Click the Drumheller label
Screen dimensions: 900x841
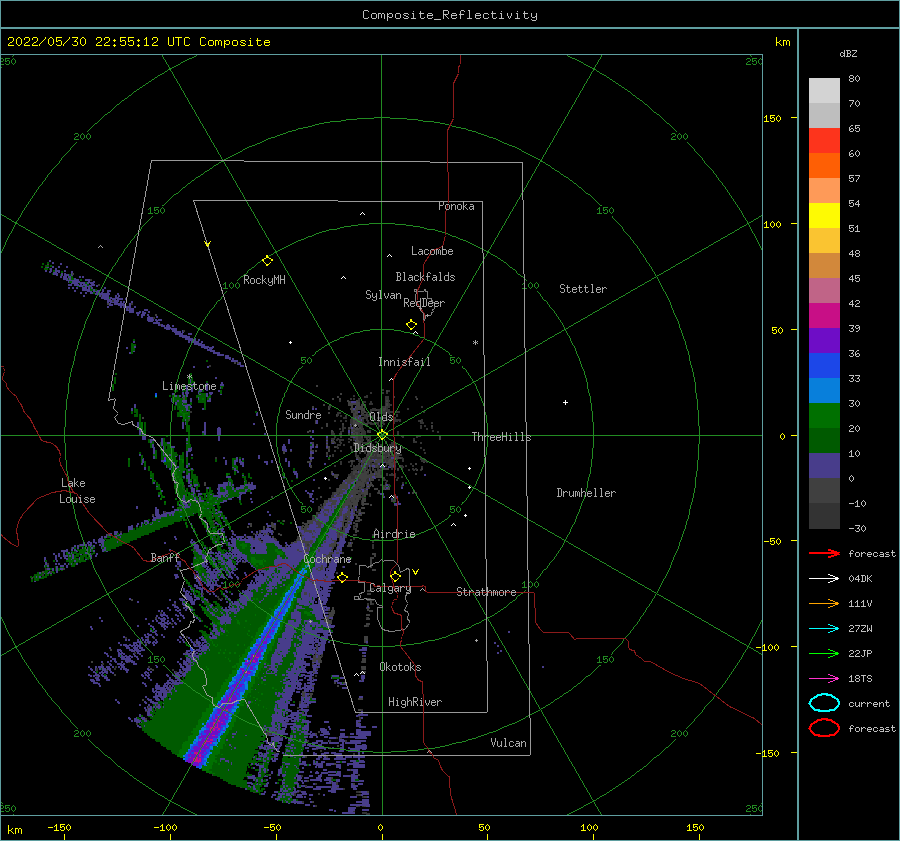coord(586,493)
